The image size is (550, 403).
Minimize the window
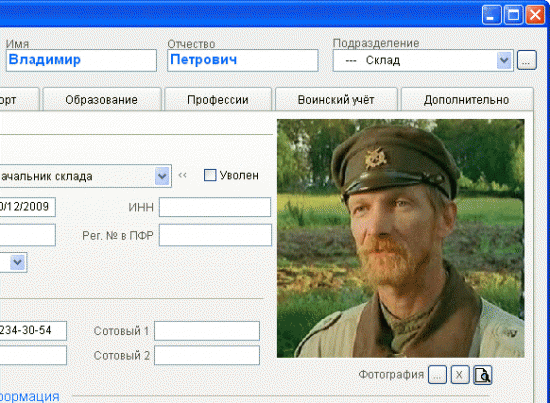491,15
